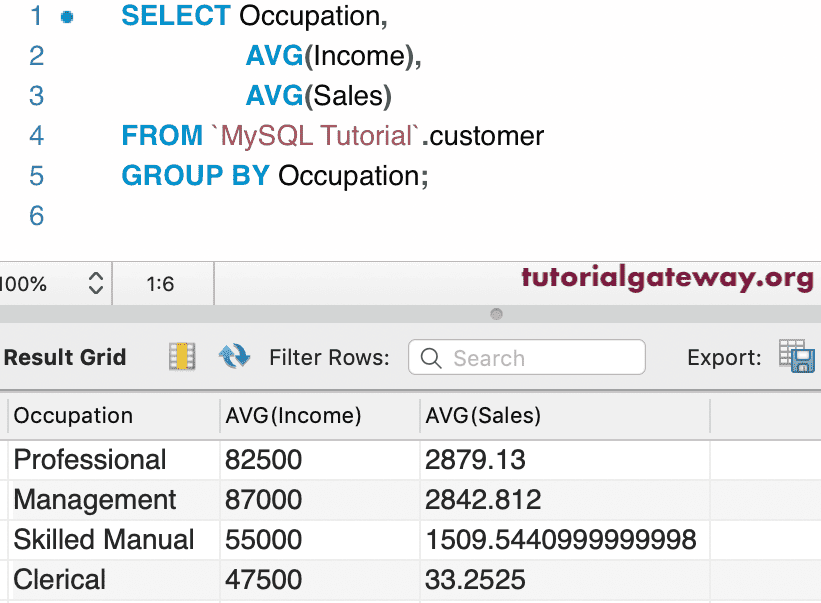
Task: Open the result grid view options icon
Action: [x=182, y=356]
